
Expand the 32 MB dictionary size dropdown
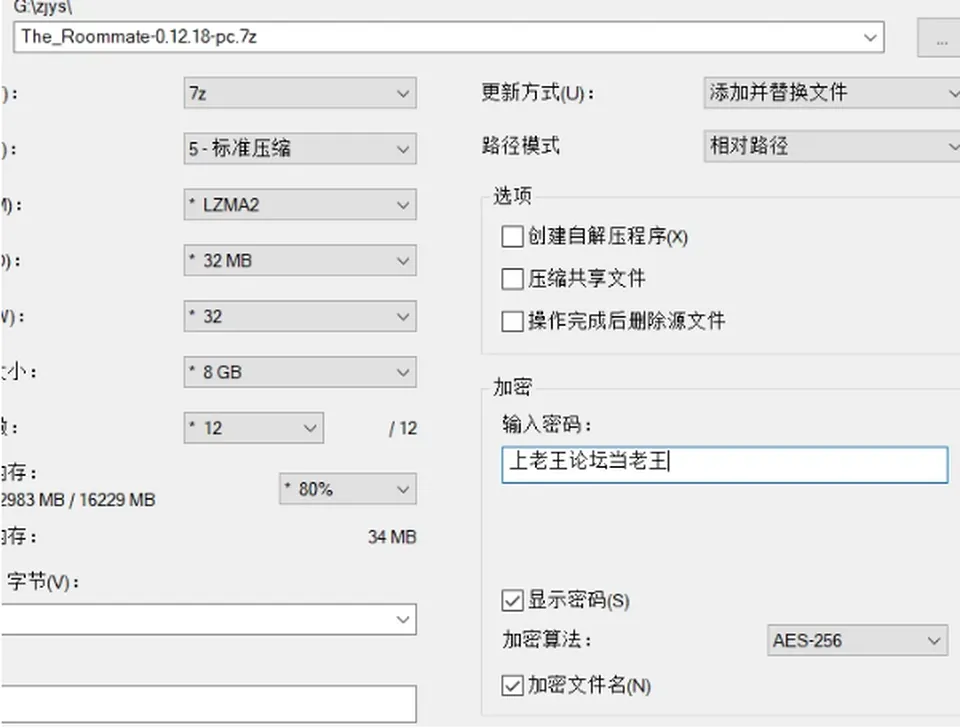(x=300, y=261)
